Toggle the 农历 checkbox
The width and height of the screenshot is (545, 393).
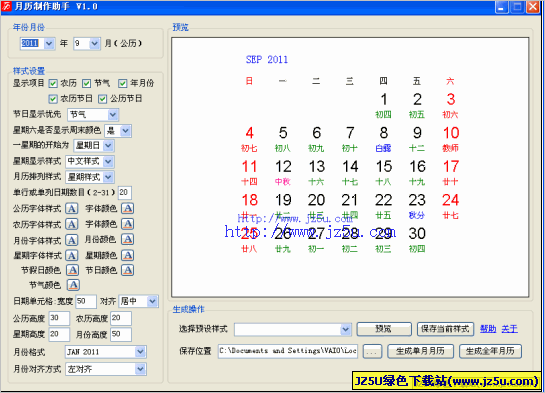[x=53, y=83]
